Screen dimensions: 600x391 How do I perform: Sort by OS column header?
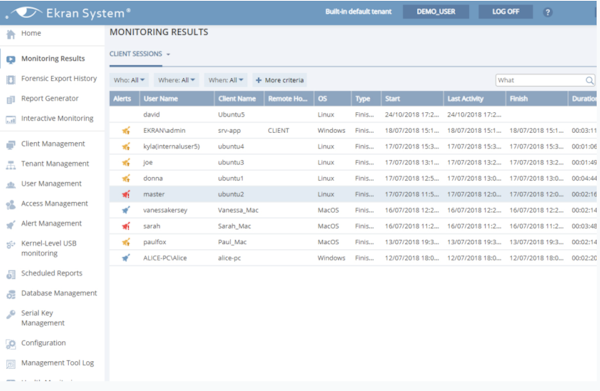pyautogui.click(x=332, y=99)
